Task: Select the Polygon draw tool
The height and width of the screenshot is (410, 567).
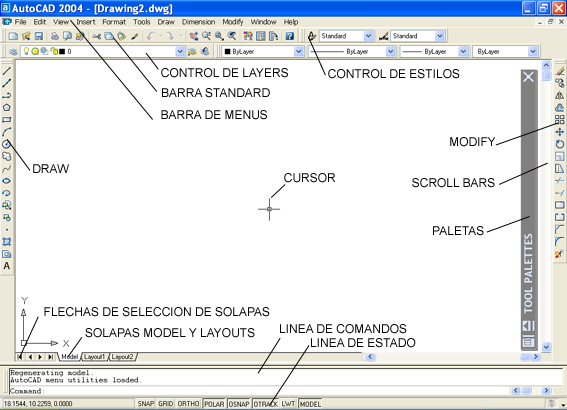Action: pyautogui.click(x=7, y=108)
